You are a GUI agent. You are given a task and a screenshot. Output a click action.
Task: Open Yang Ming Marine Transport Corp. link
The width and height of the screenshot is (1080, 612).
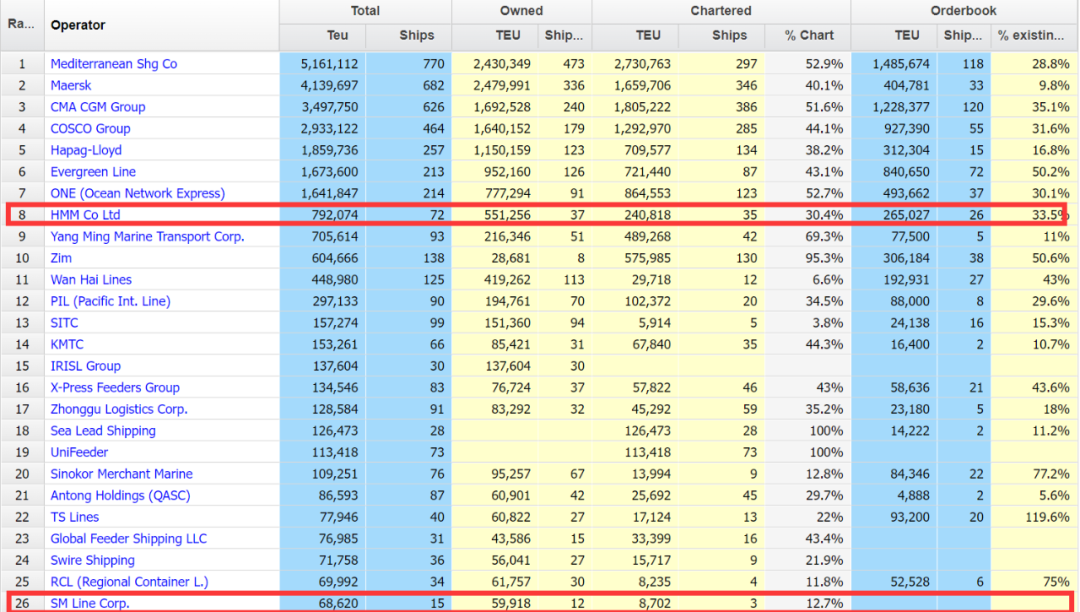147,236
